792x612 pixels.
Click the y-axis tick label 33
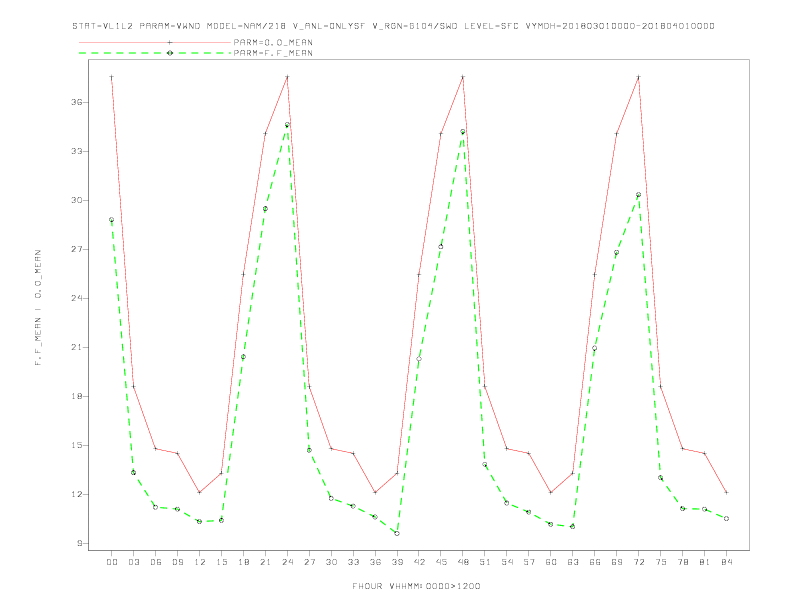[77, 151]
